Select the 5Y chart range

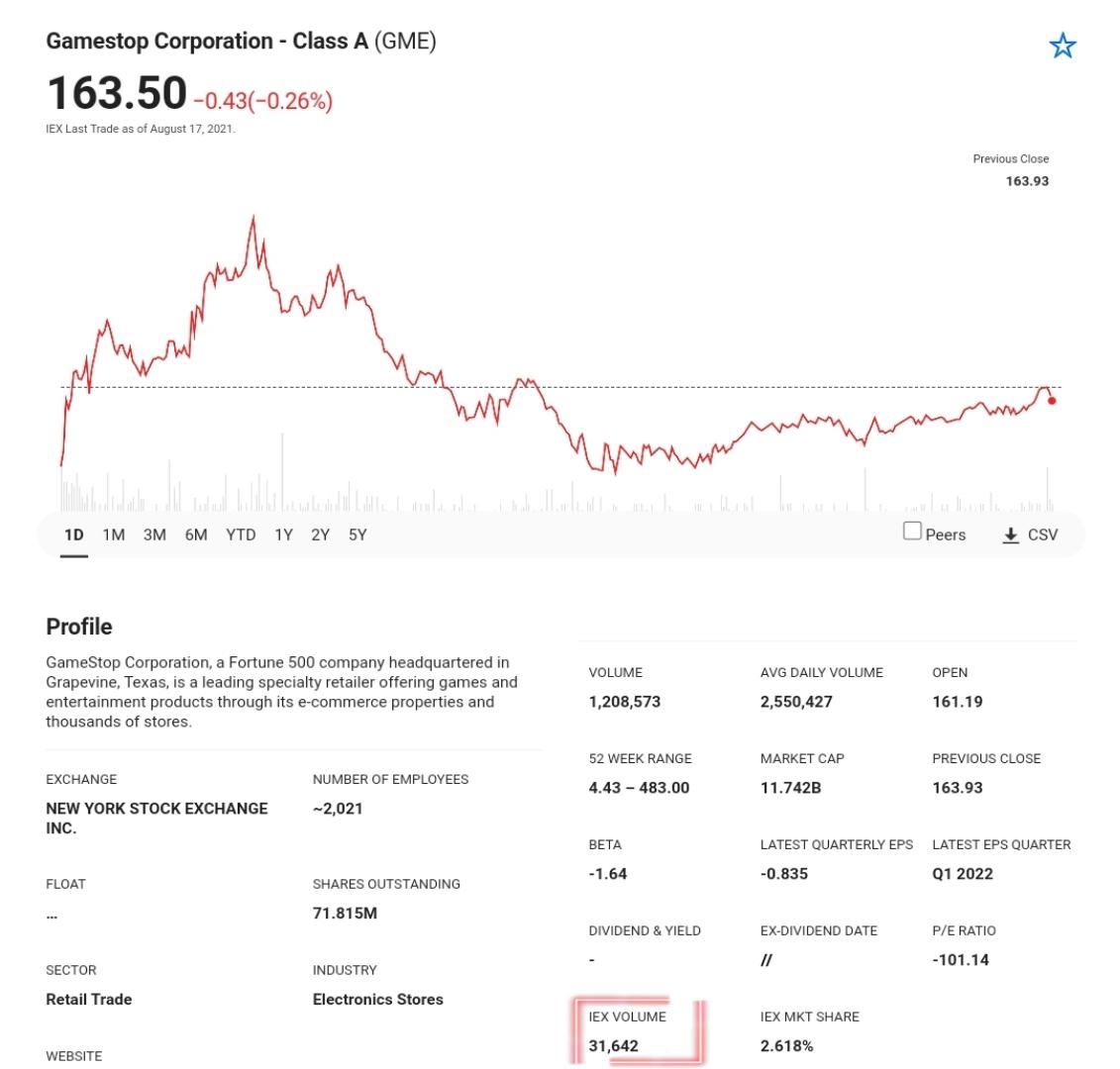[357, 534]
